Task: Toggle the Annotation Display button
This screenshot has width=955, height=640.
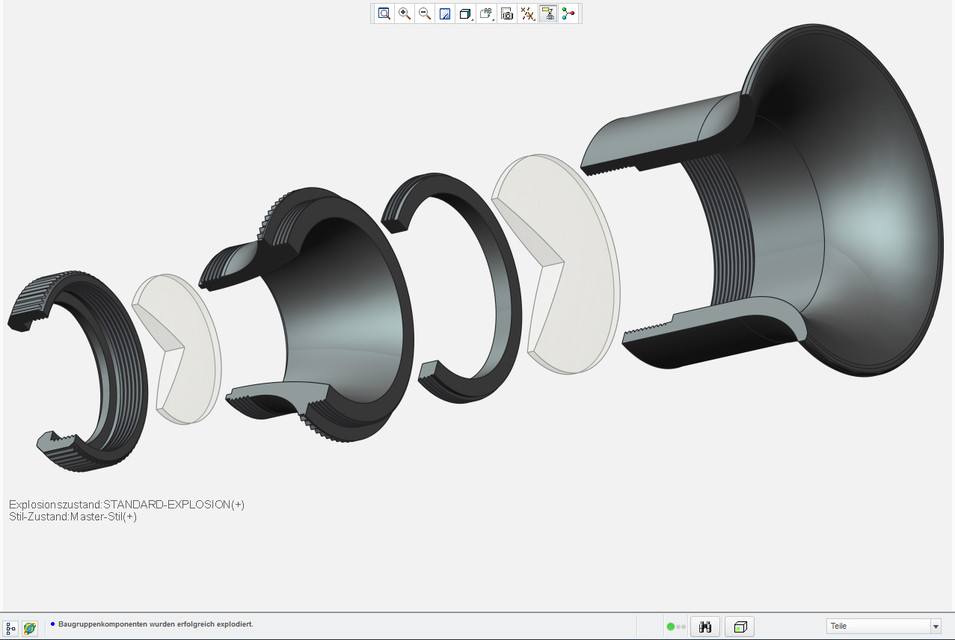Action: coord(548,14)
